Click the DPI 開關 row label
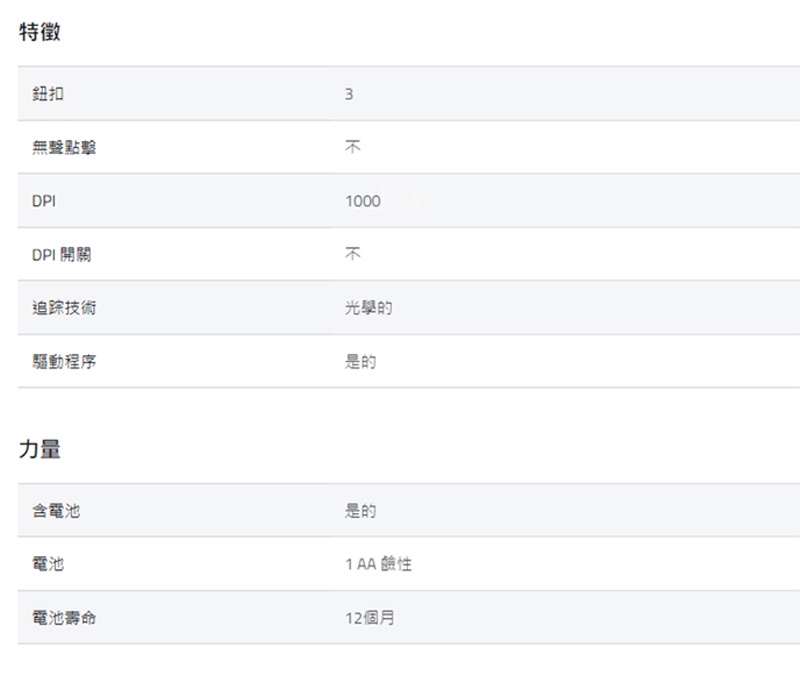The image size is (800, 681). (61, 255)
